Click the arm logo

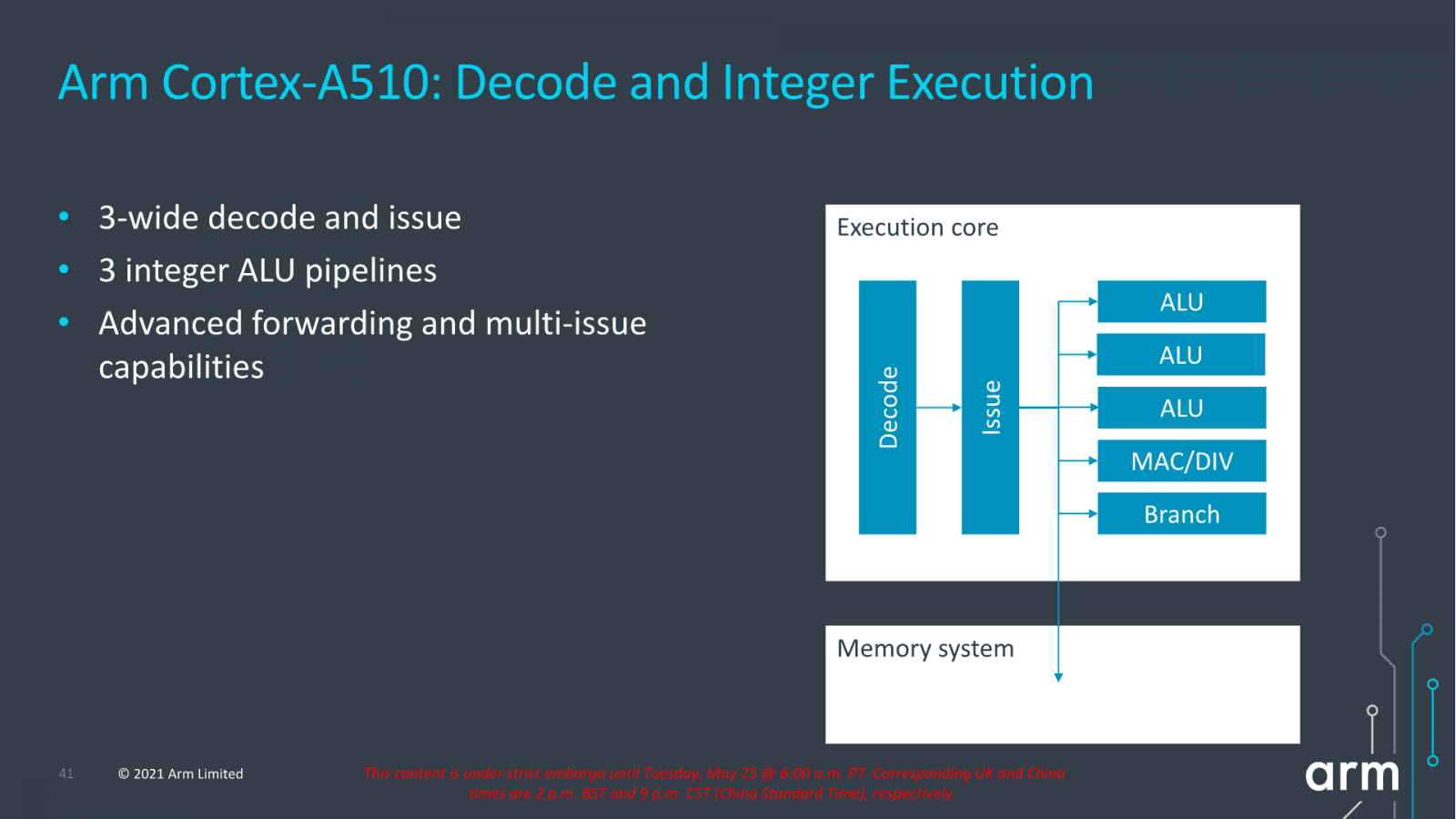(x=1351, y=775)
